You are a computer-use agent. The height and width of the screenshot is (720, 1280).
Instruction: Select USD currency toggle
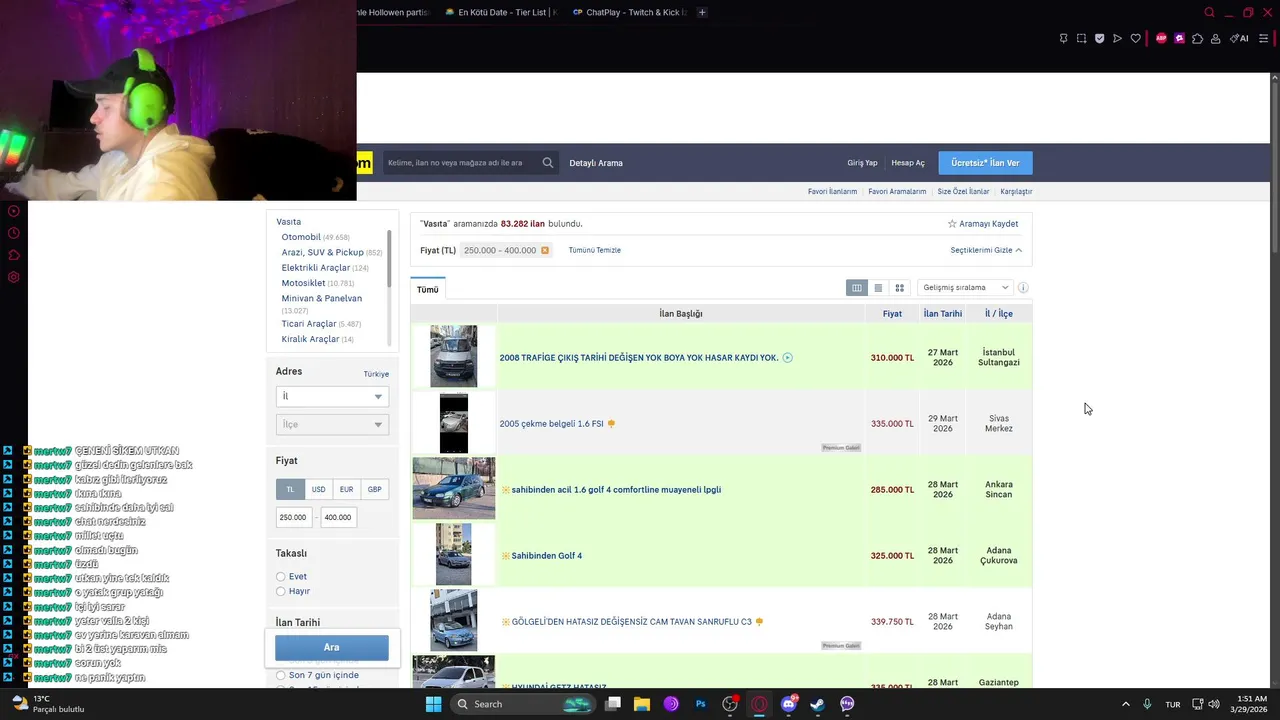tap(318, 490)
